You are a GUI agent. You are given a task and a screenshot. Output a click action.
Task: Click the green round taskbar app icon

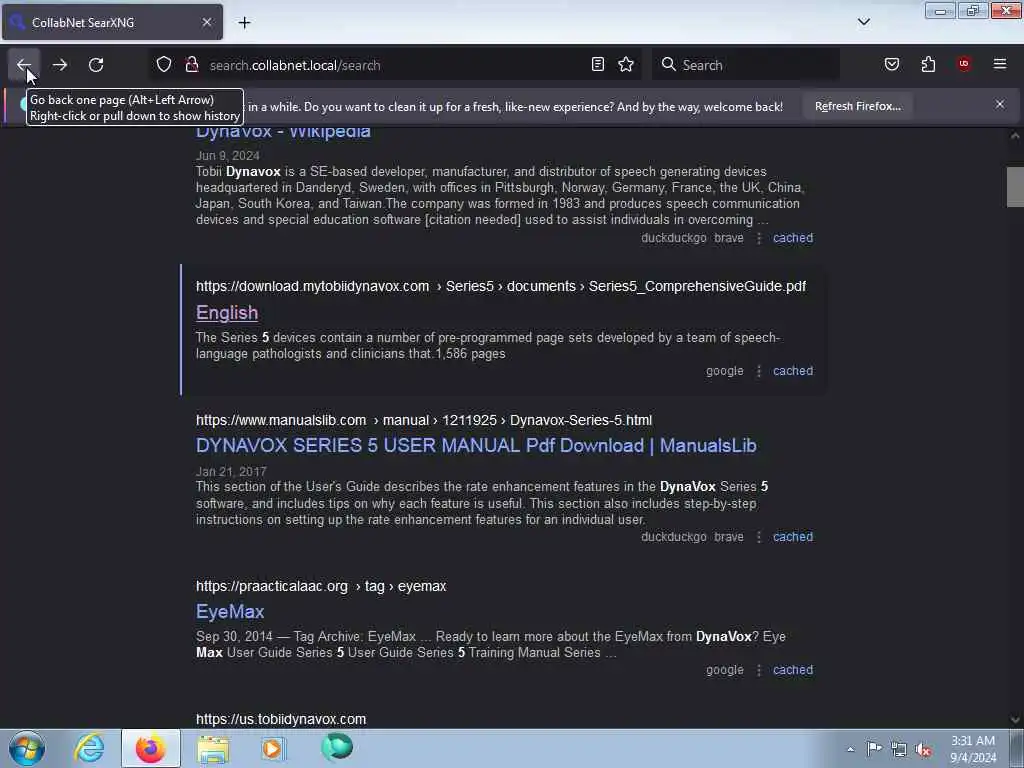click(337, 747)
